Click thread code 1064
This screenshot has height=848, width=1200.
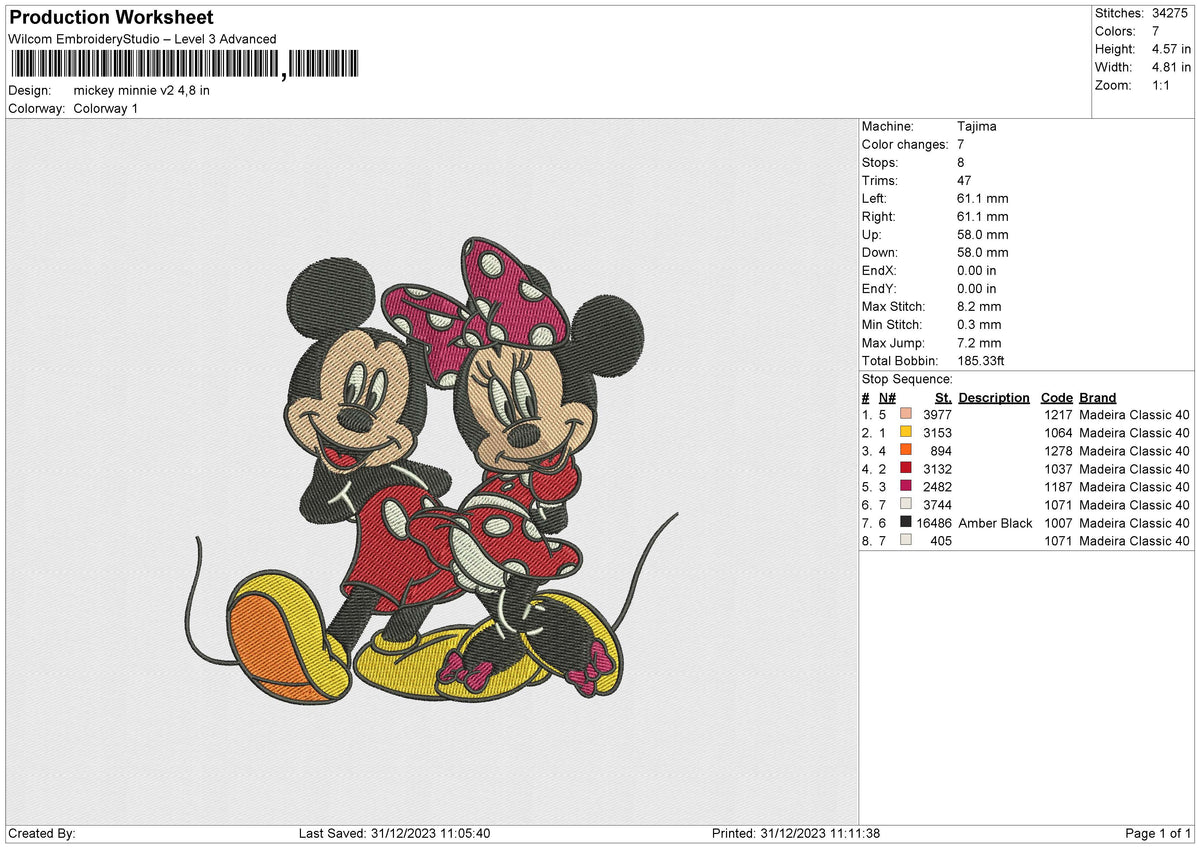(x=1058, y=432)
